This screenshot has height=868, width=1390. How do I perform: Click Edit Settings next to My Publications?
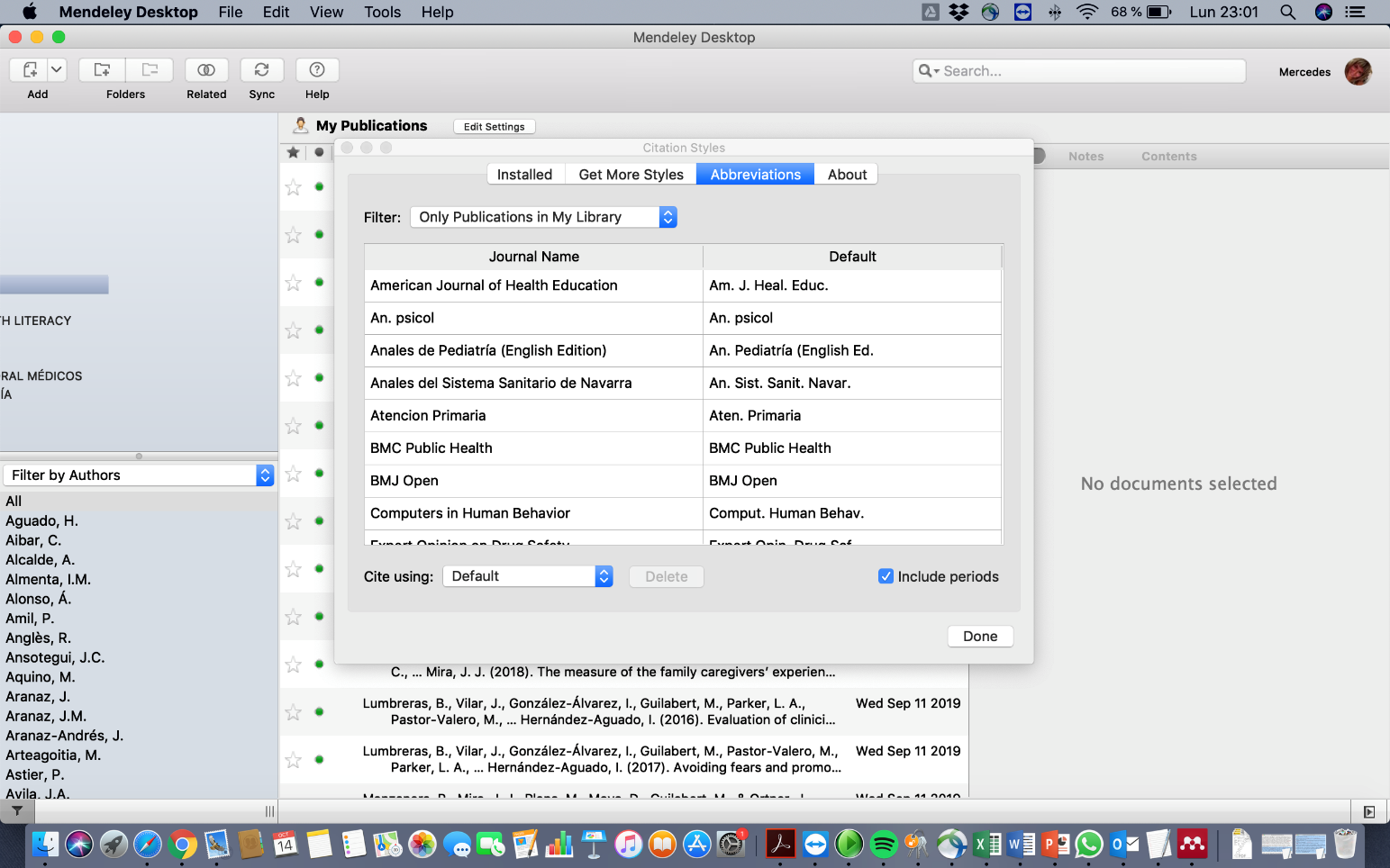[494, 127]
